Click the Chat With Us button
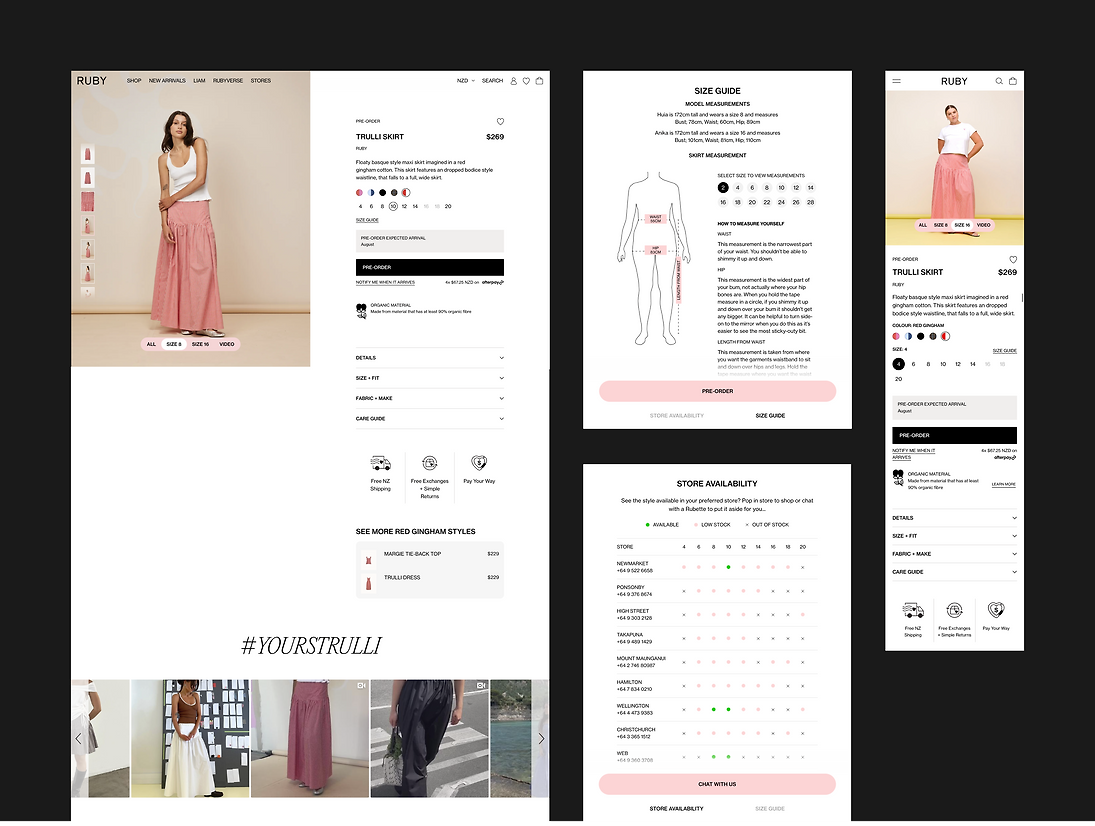Viewport: 1095px width, 826px height. click(x=717, y=784)
